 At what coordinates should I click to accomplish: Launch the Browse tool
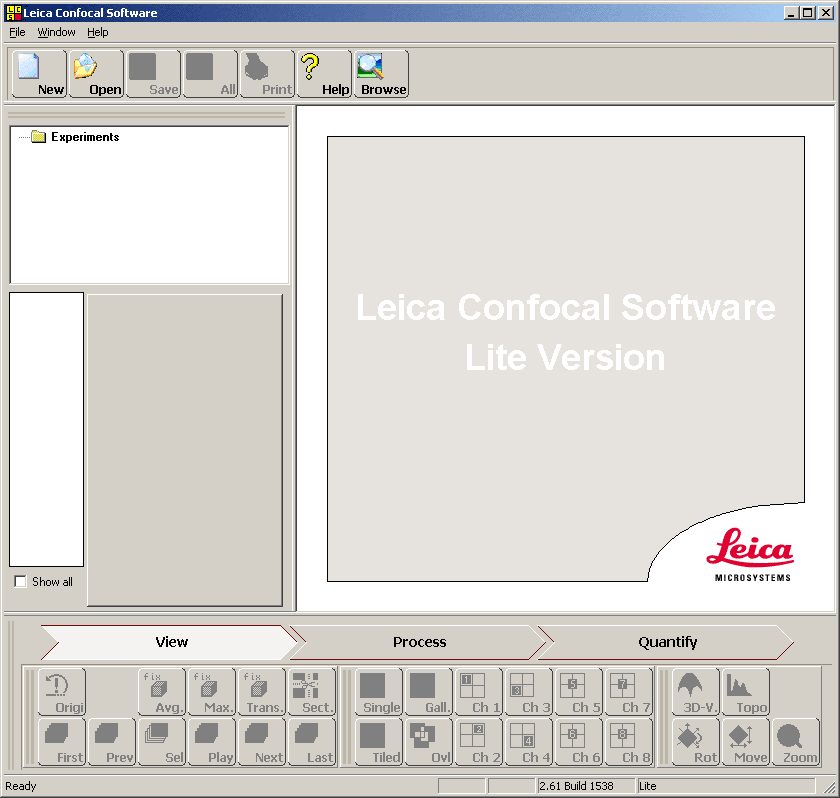(x=381, y=74)
